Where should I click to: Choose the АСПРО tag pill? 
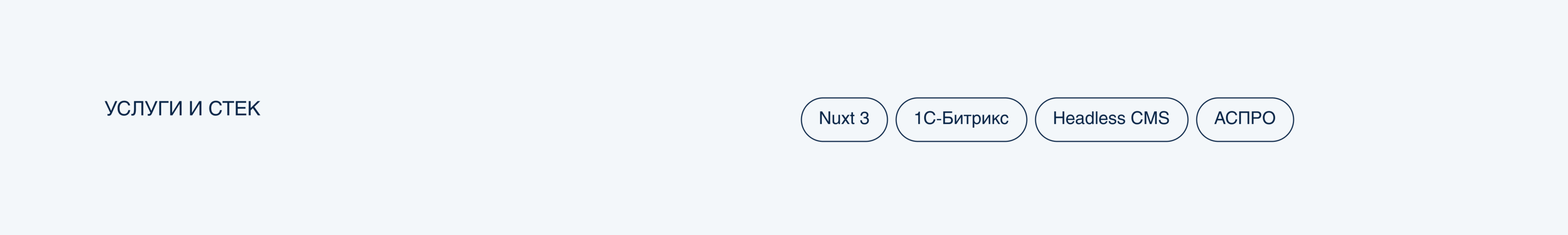pos(1244,118)
